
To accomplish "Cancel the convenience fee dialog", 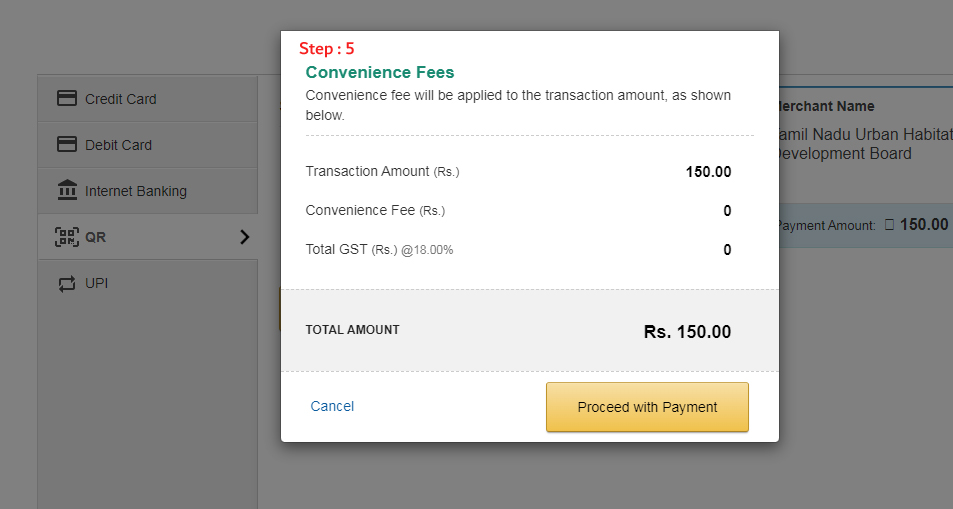I will [332, 406].
